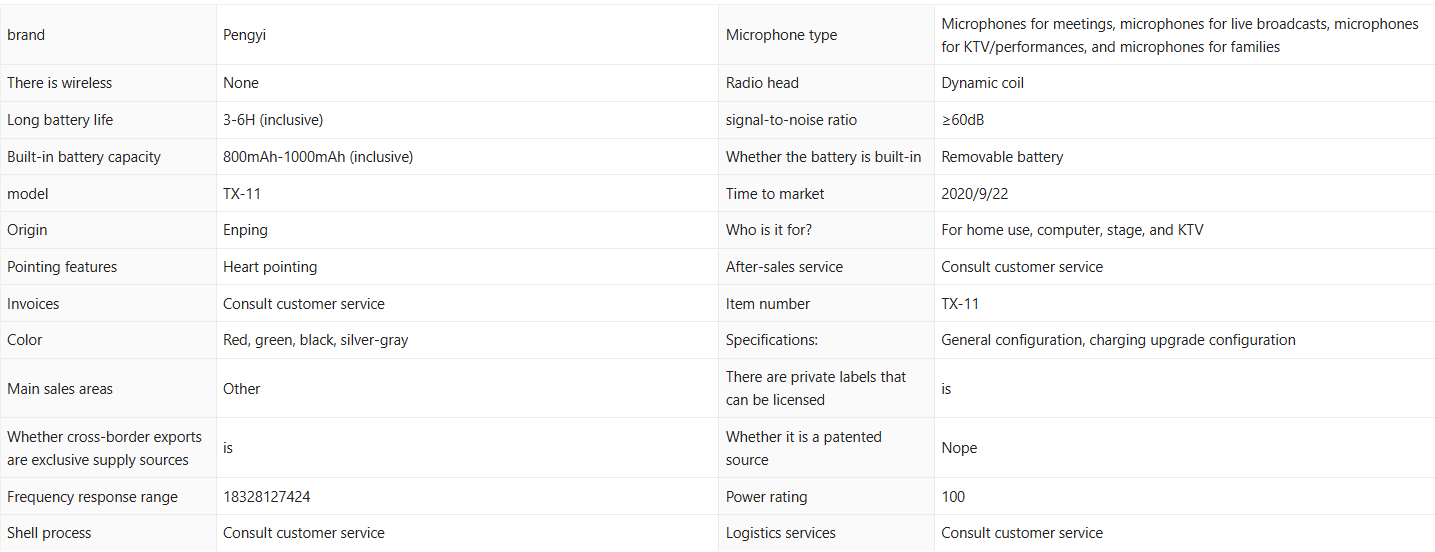Select 'Removable battery' cell text
Image resolution: width=1435 pixels, height=552 pixels.
tap(1002, 157)
